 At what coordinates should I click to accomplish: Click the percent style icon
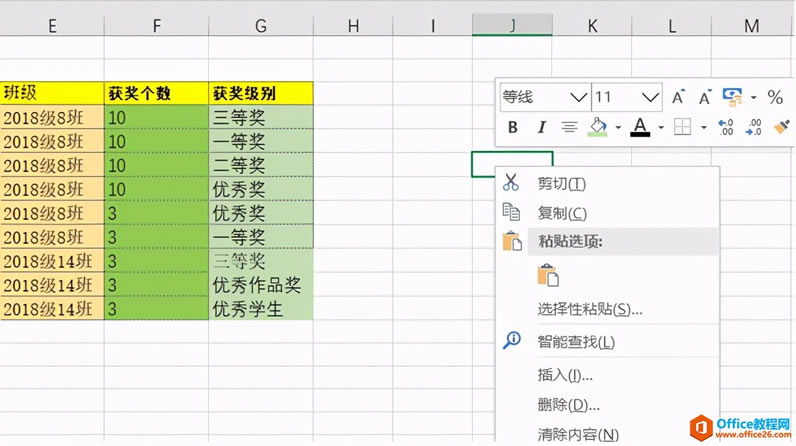(775, 97)
